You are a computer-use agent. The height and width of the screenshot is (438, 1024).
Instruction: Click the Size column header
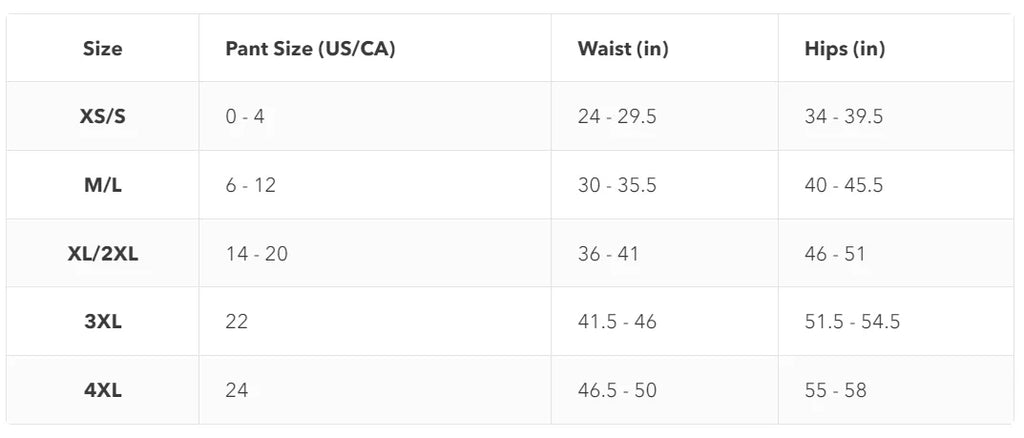click(102, 49)
